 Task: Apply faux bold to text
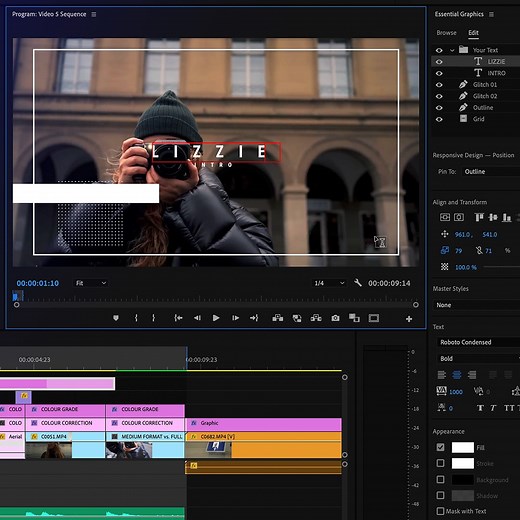480,408
